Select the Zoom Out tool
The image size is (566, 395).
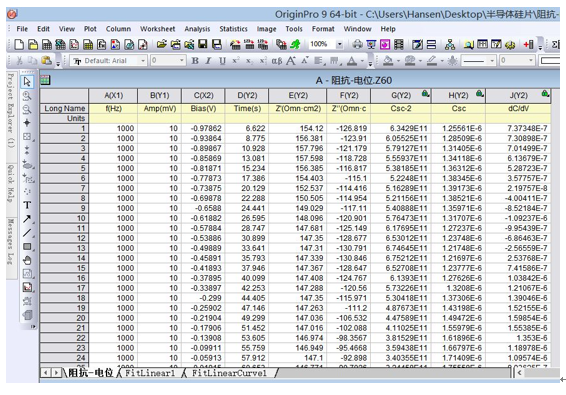tap(27, 109)
